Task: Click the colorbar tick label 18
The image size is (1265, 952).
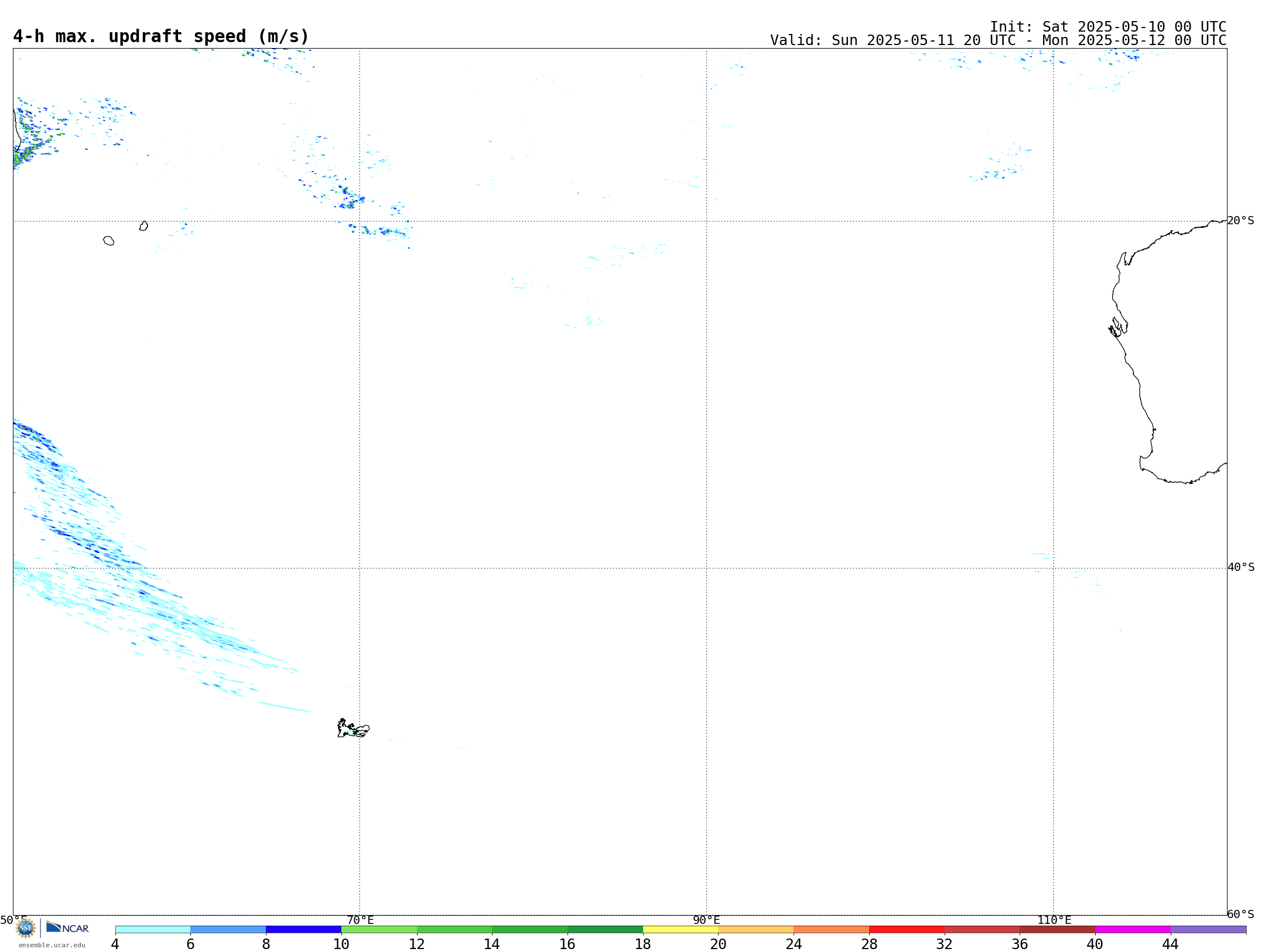Action: [643, 944]
